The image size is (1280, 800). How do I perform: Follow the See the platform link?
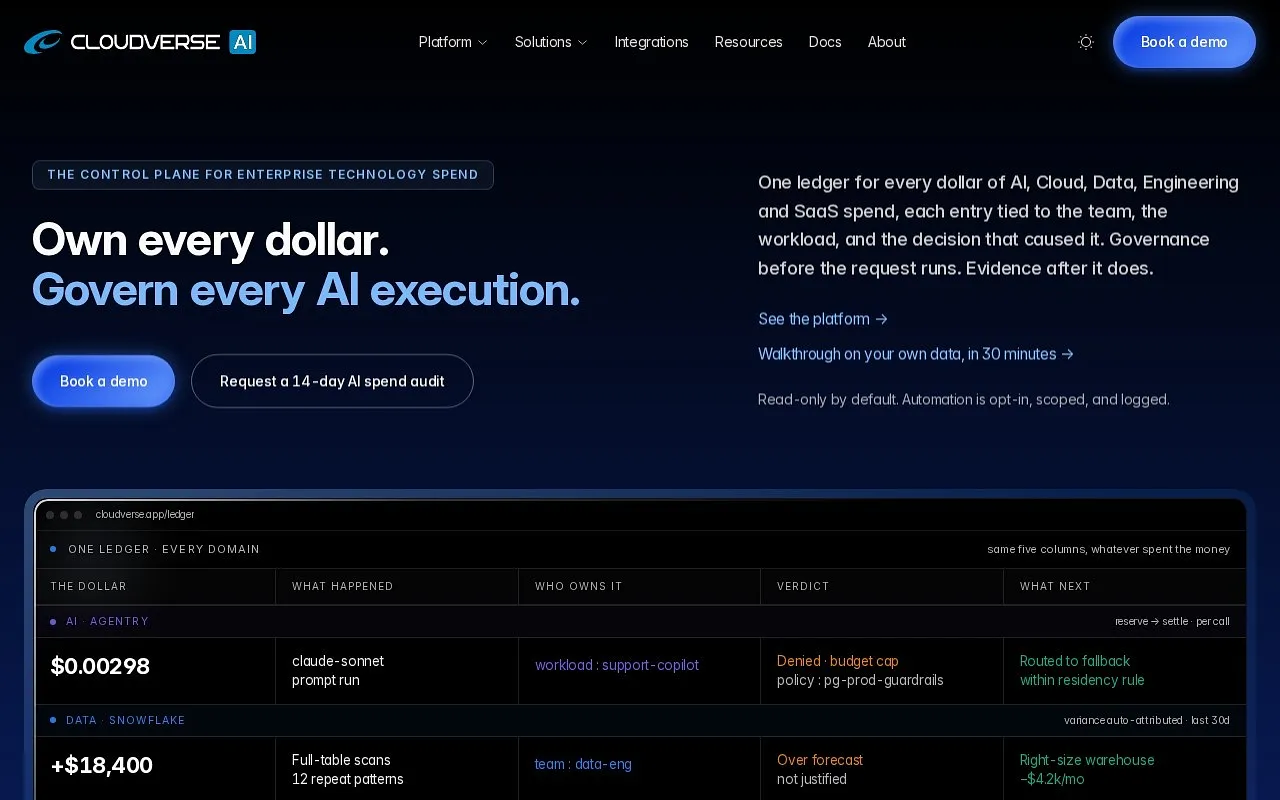coord(823,319)
